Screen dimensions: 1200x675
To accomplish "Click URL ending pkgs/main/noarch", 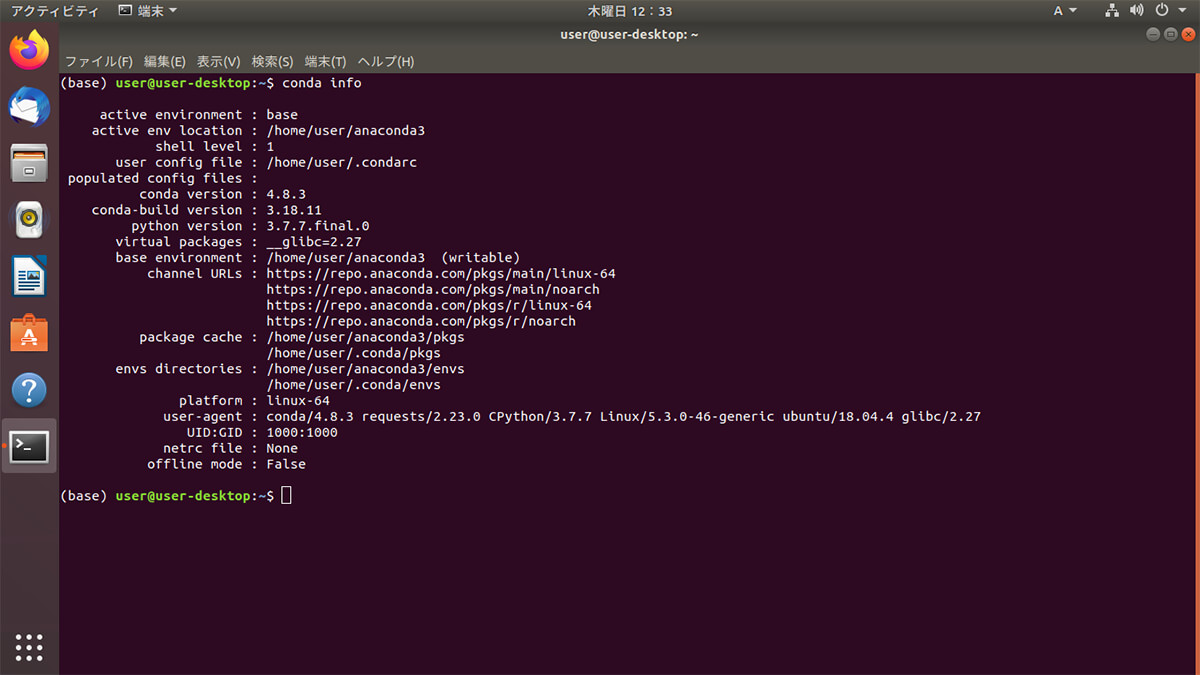I will click(x=433, y=289).
